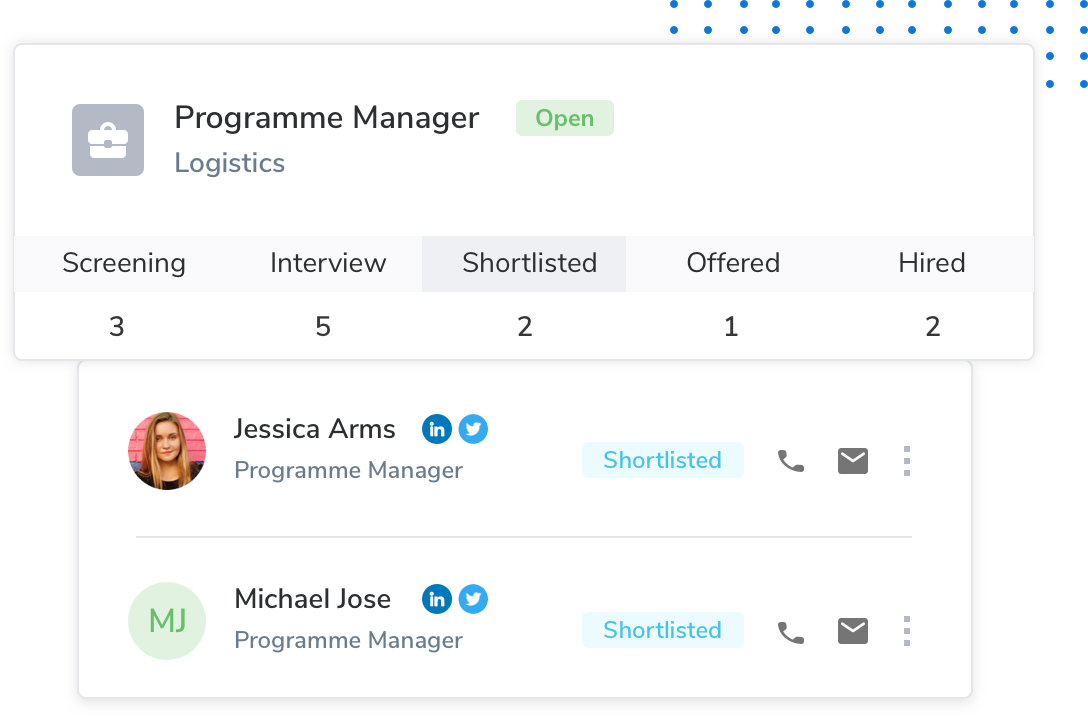Switch to the Screening stage tab

pyautogui.click(x=124, y=264)
